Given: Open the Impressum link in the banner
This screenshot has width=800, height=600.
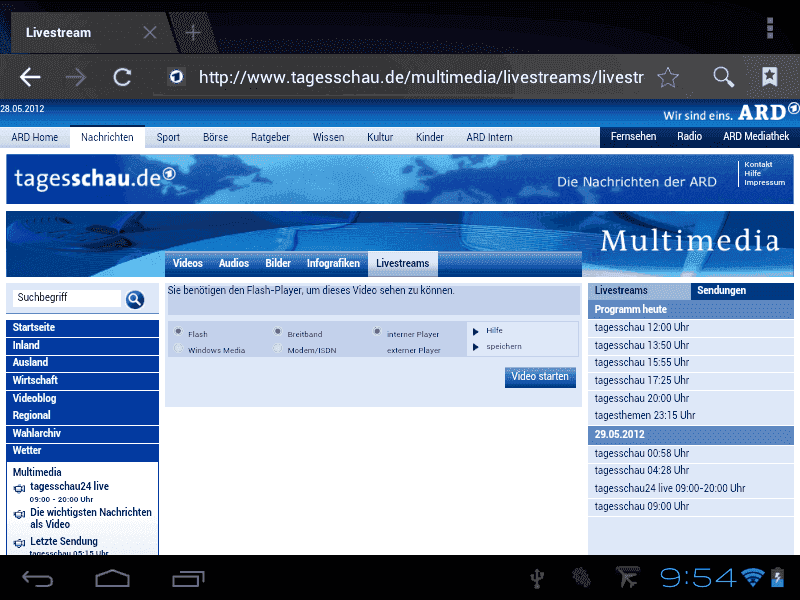Looking at the screenshot, I should click(x=764, y=182).
